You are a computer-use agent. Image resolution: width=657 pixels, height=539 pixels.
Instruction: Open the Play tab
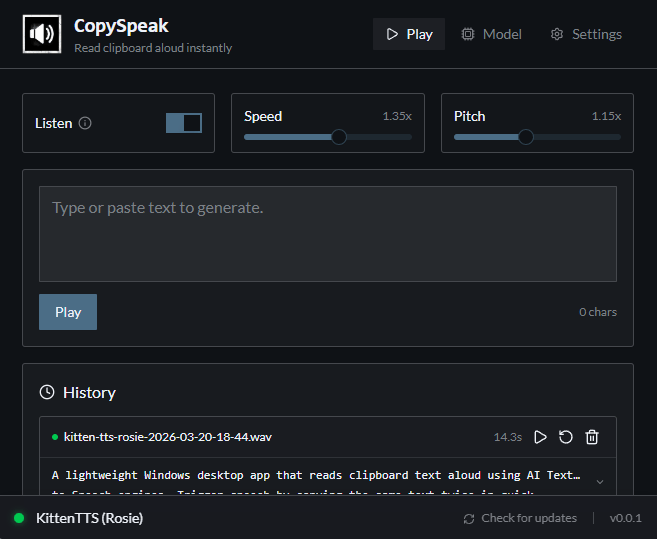(409, 34)
